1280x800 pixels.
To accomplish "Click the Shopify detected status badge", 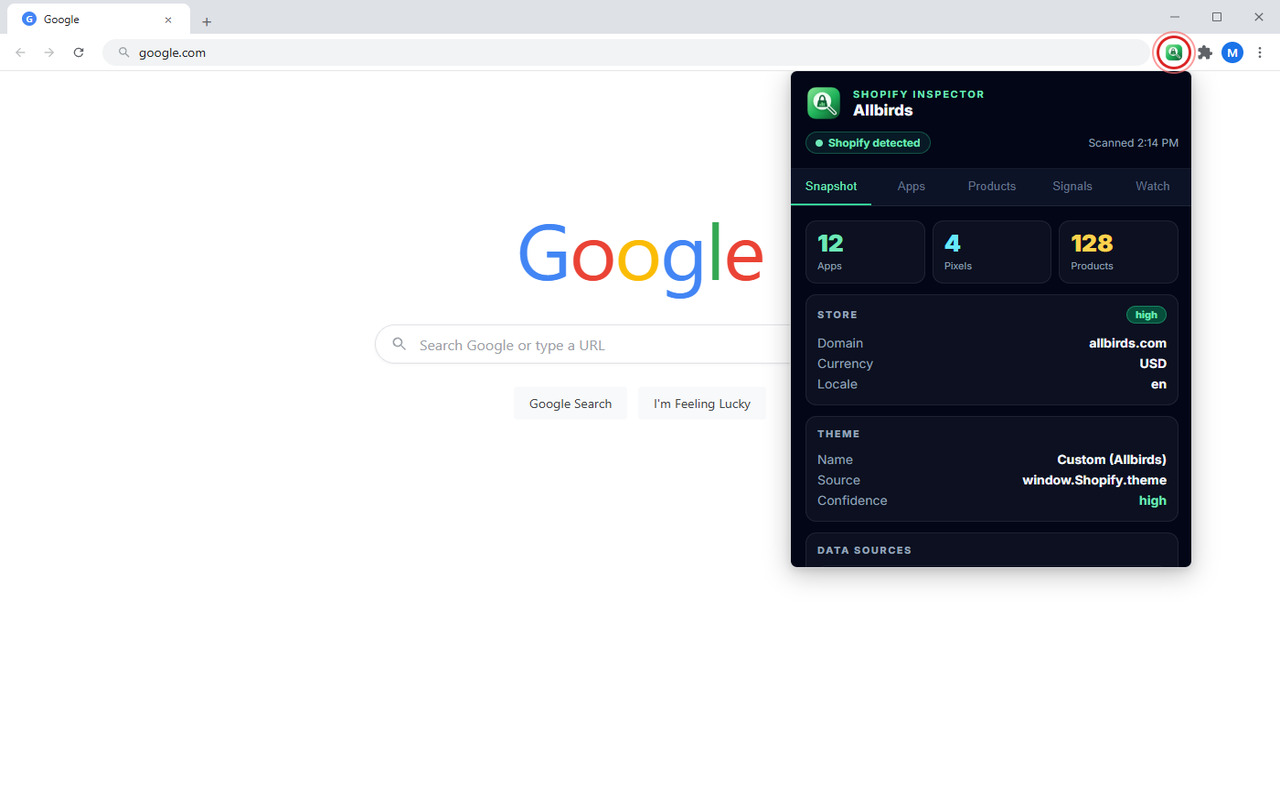I will click(x=868, y=143).
